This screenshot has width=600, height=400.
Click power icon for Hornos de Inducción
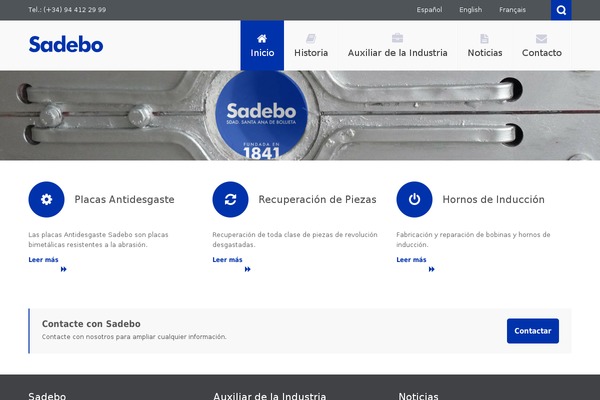[414, 199]
